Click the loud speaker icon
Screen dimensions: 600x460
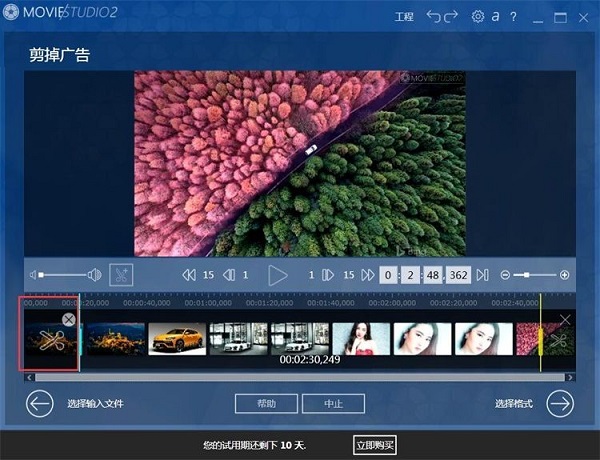[95, 275]
